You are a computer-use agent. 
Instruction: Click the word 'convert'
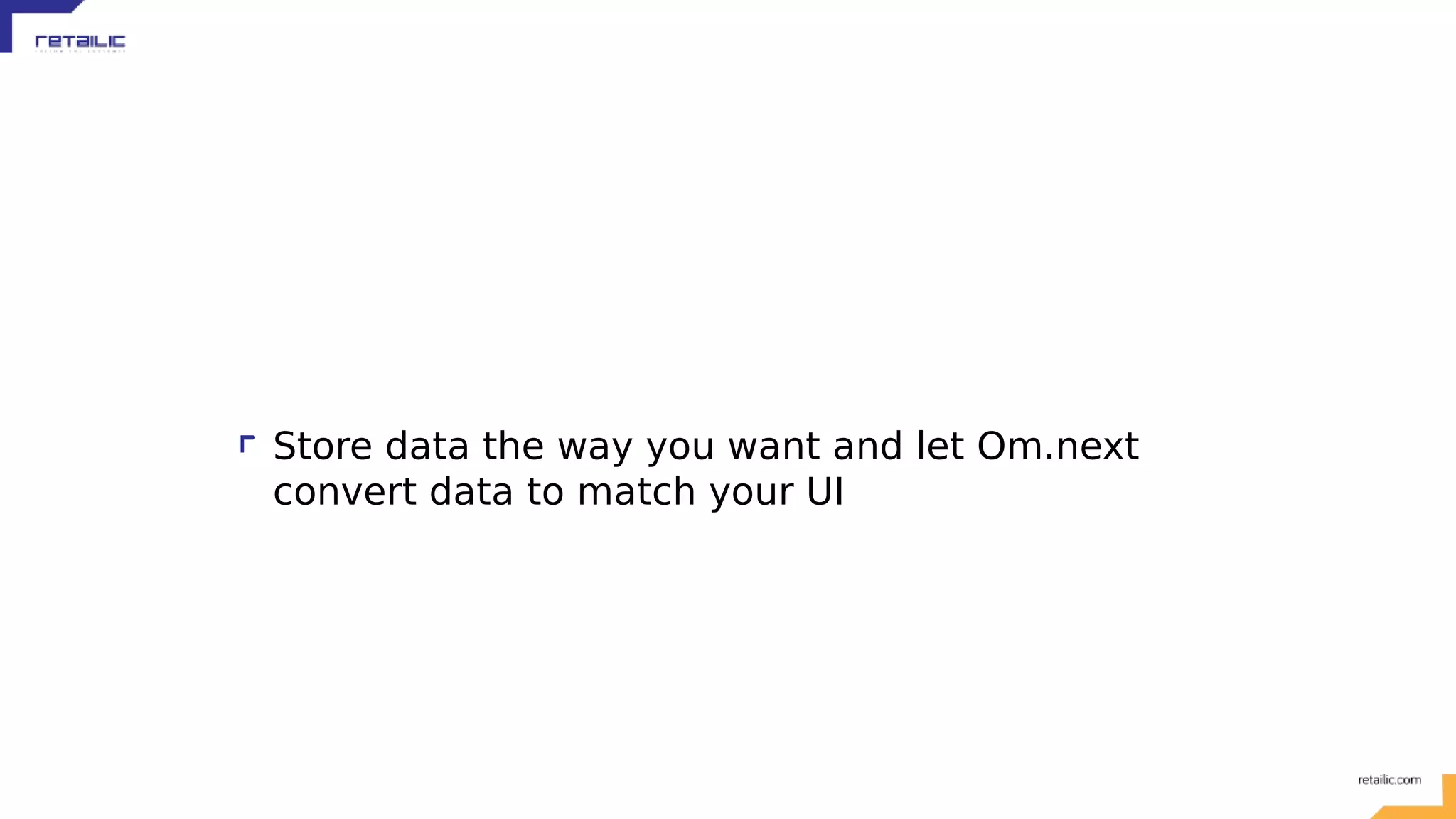click(345, 492)
